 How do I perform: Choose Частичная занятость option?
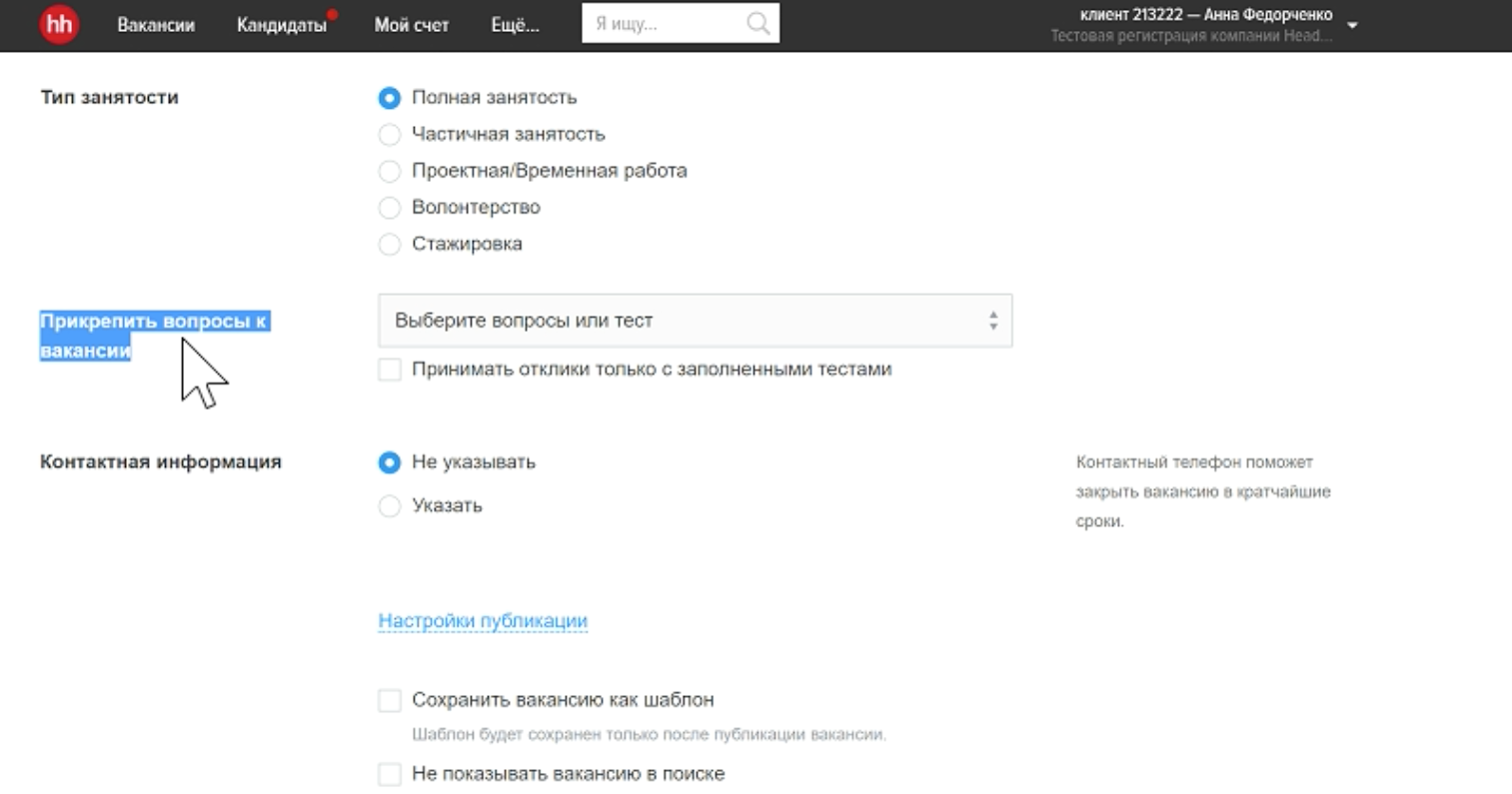[390, 134]
